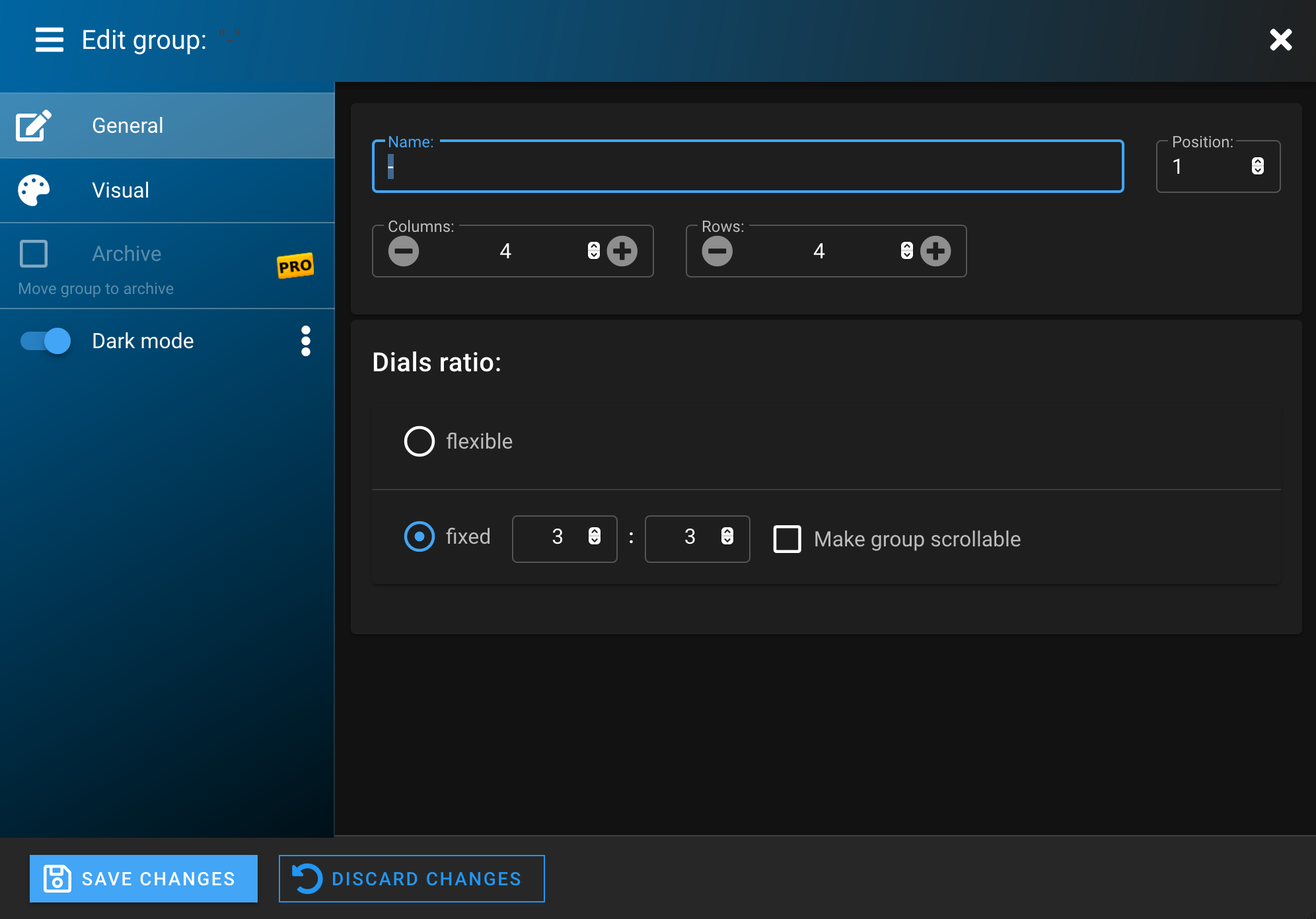Click the Visual palette icon
Screen dimensions: 1316x919
pyautogui.click(x=34, y=190)
